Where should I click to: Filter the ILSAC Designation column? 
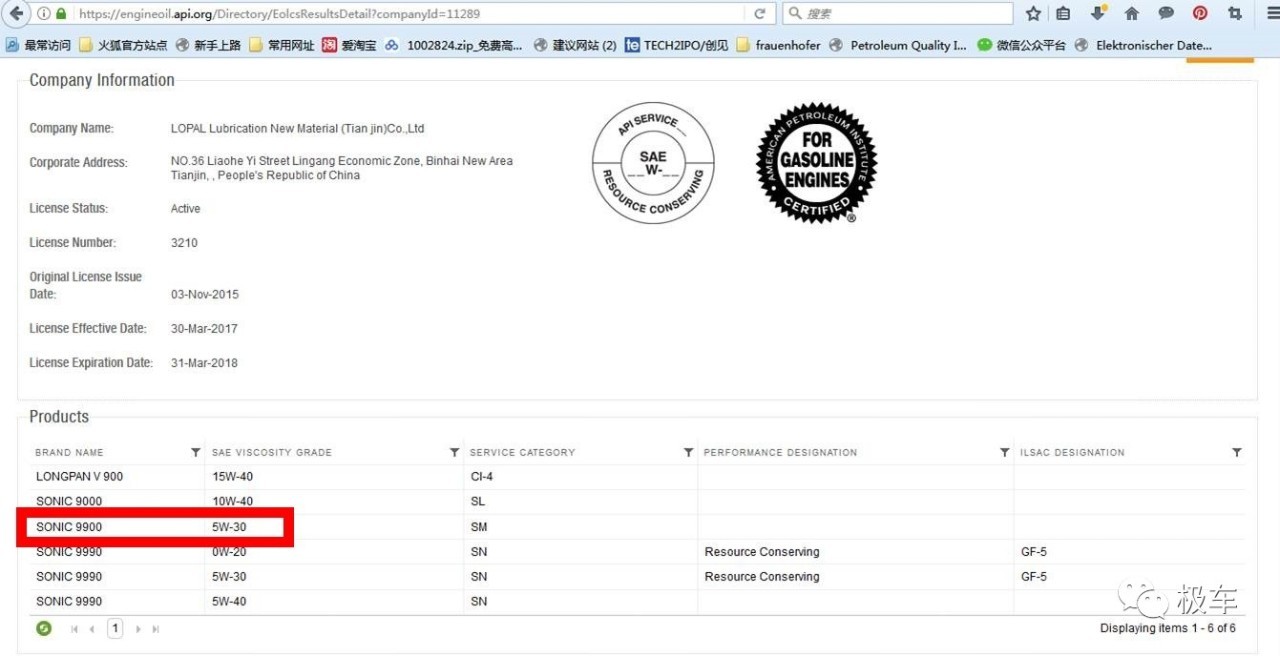click(1236, 453)
